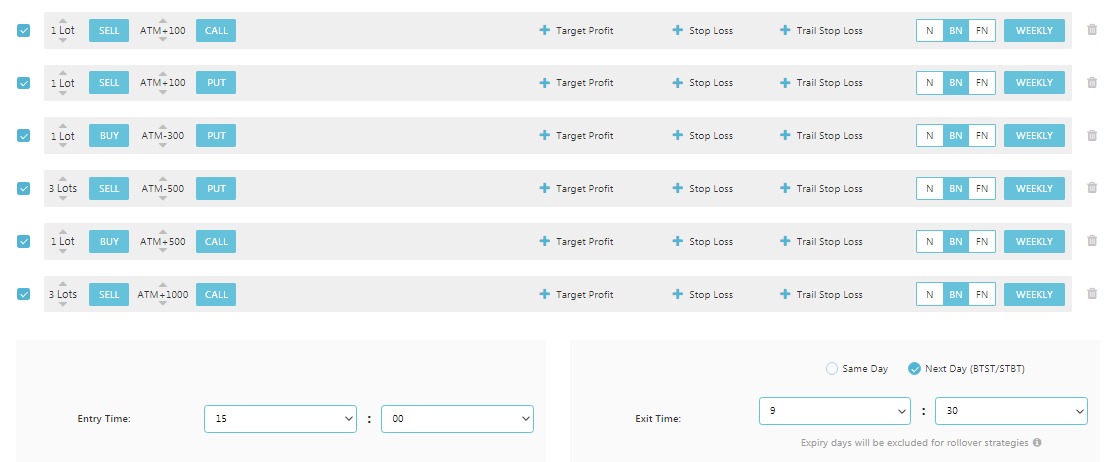Add Stop Loss on the BUY ATM+500 CALL row
This screenshot has width=1107, height=462.
click(x=702, y=242)
